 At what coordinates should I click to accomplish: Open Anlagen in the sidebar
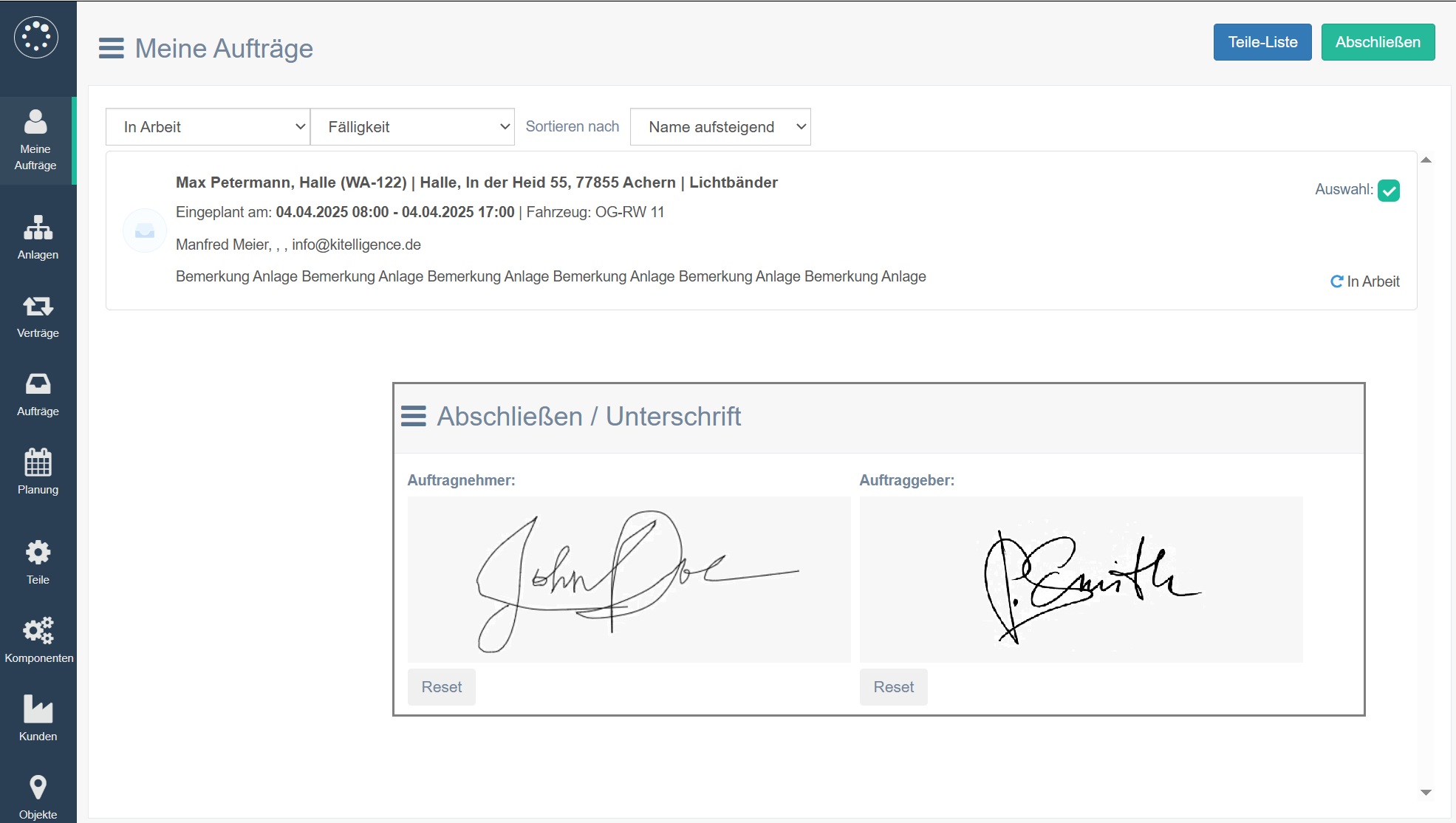pos(38,237)
